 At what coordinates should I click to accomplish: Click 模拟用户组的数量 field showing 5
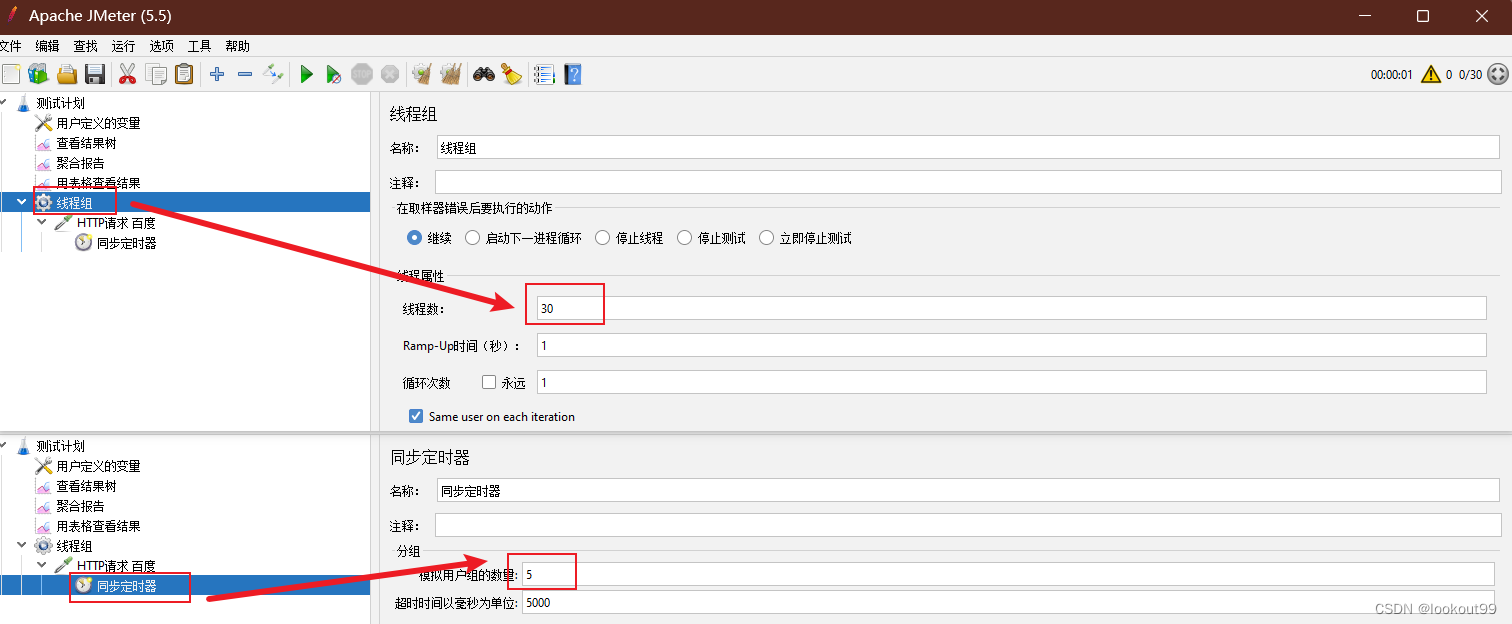1008,574
